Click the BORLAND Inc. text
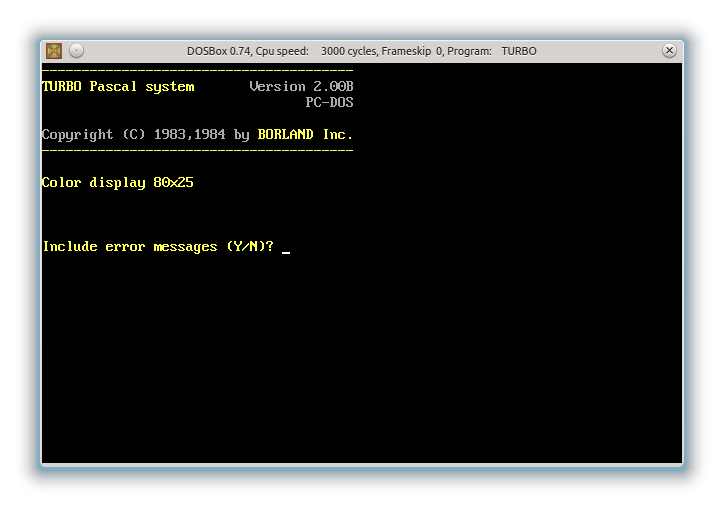The width and height of the screenshot is (724, 507). (x=305, y=134)
